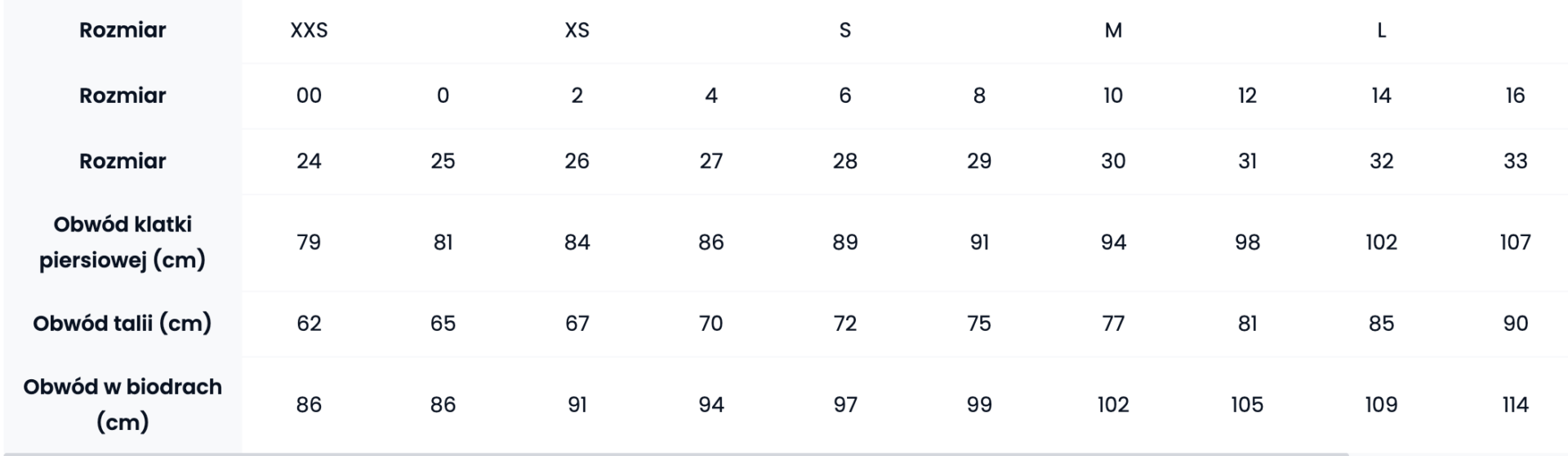1568x456 pixels.
Task: Select numeric size 16 cell
Action: [x=1515, y=96]
